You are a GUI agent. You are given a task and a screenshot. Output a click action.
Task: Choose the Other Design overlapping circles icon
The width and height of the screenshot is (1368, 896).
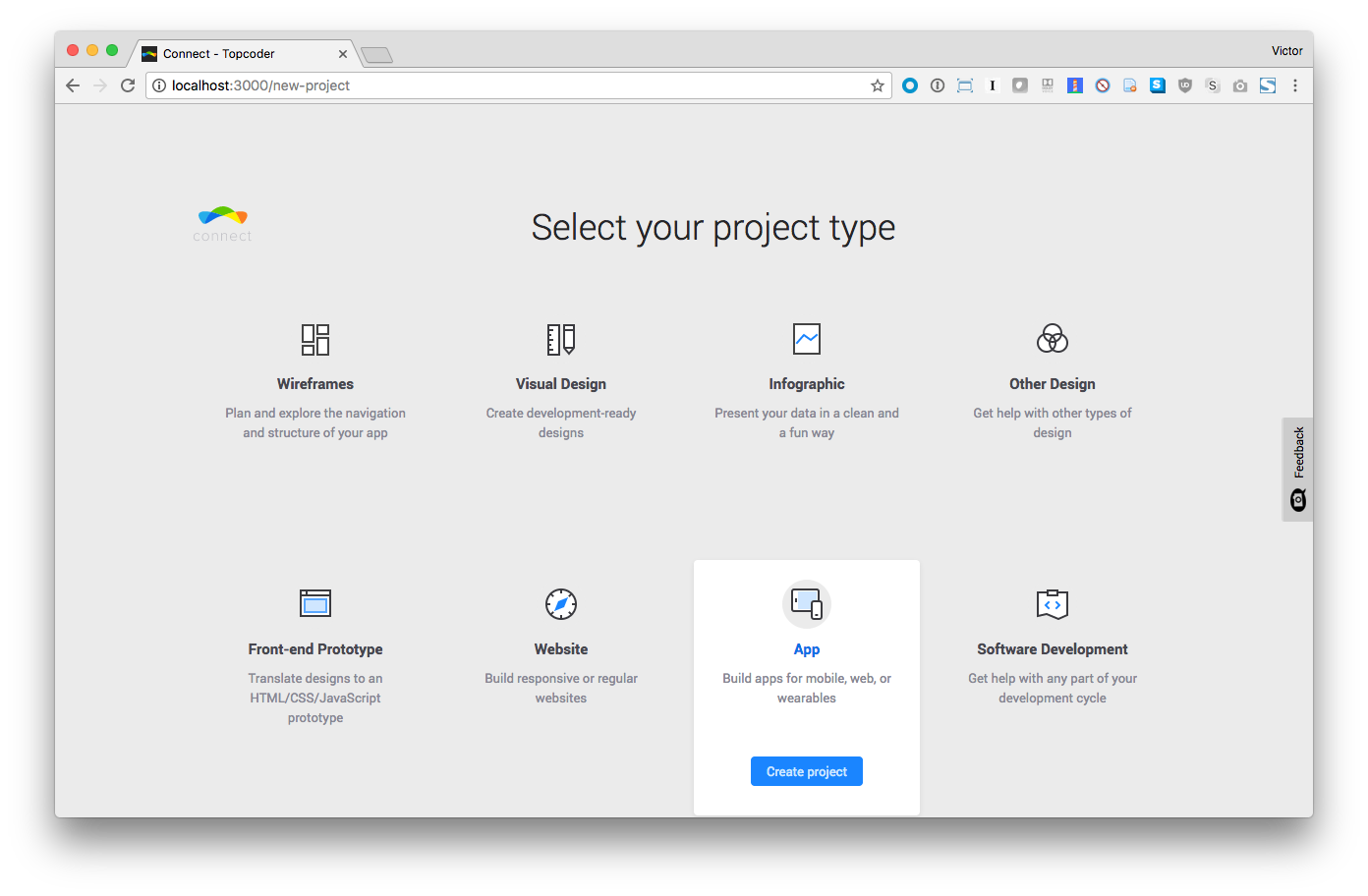1053,339
